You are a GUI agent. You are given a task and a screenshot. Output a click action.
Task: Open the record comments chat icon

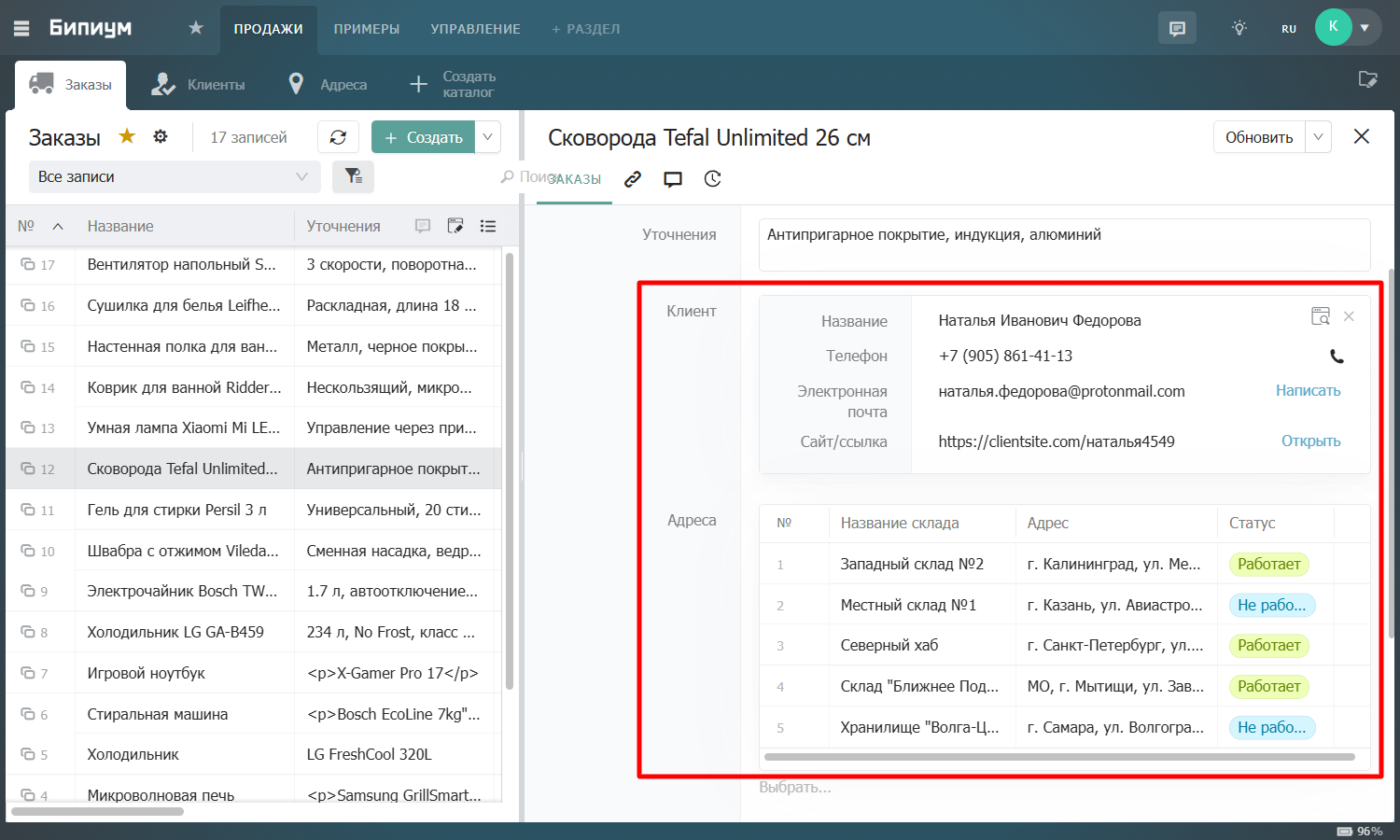[673, 179]
